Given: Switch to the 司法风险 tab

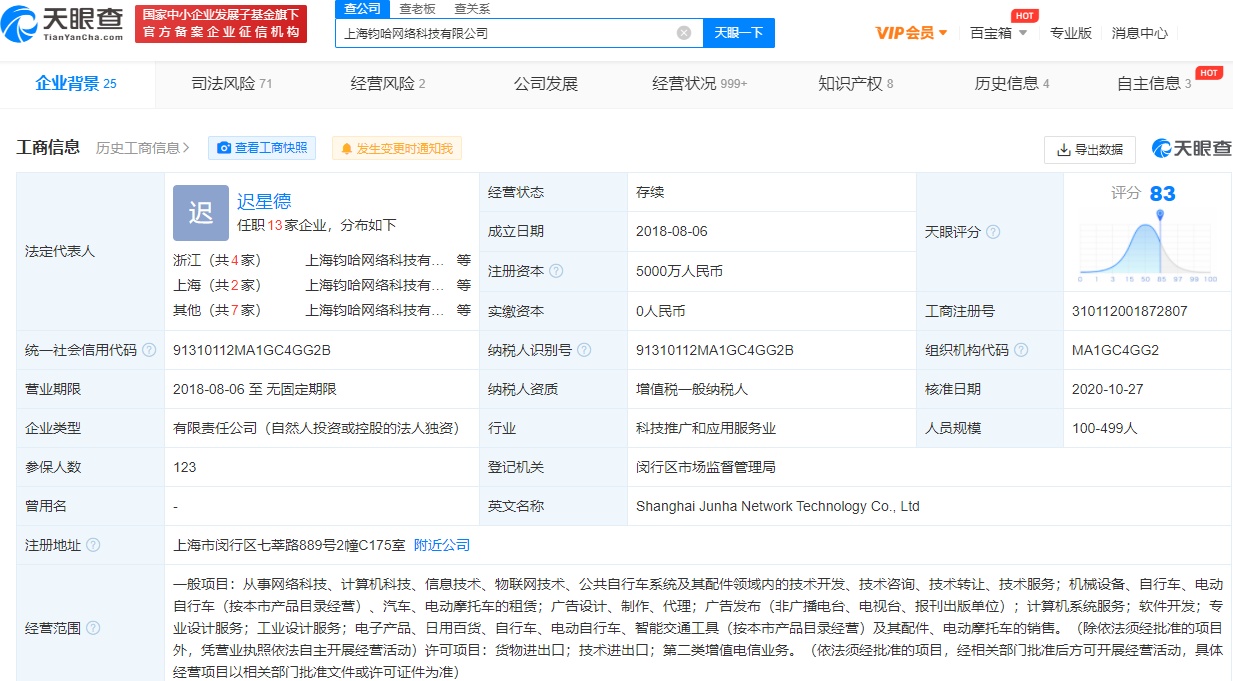Looking at the screenshot, I should 232,84.
